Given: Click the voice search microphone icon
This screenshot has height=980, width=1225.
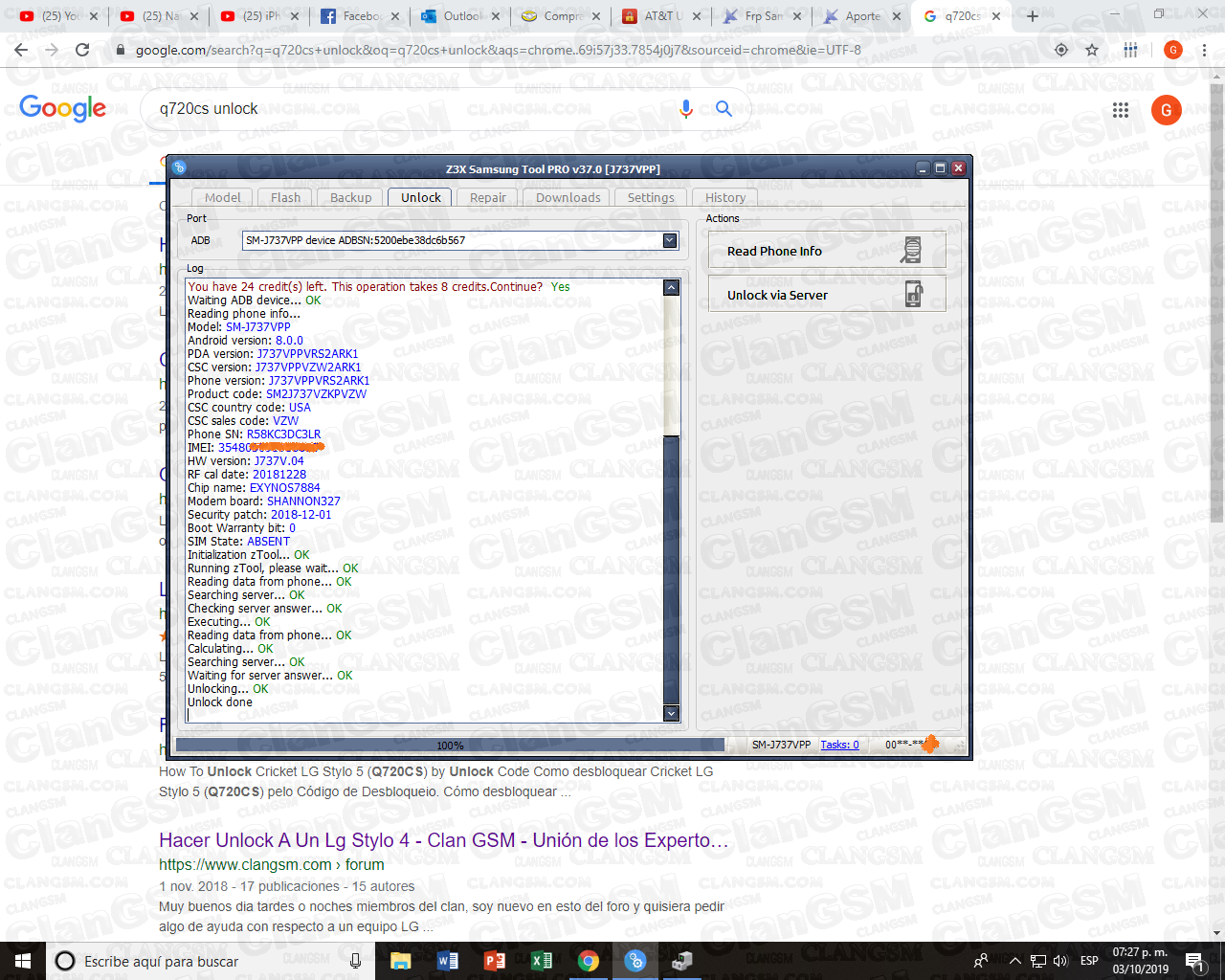Looking at the screenshot, I should click(x=685, y=109).
